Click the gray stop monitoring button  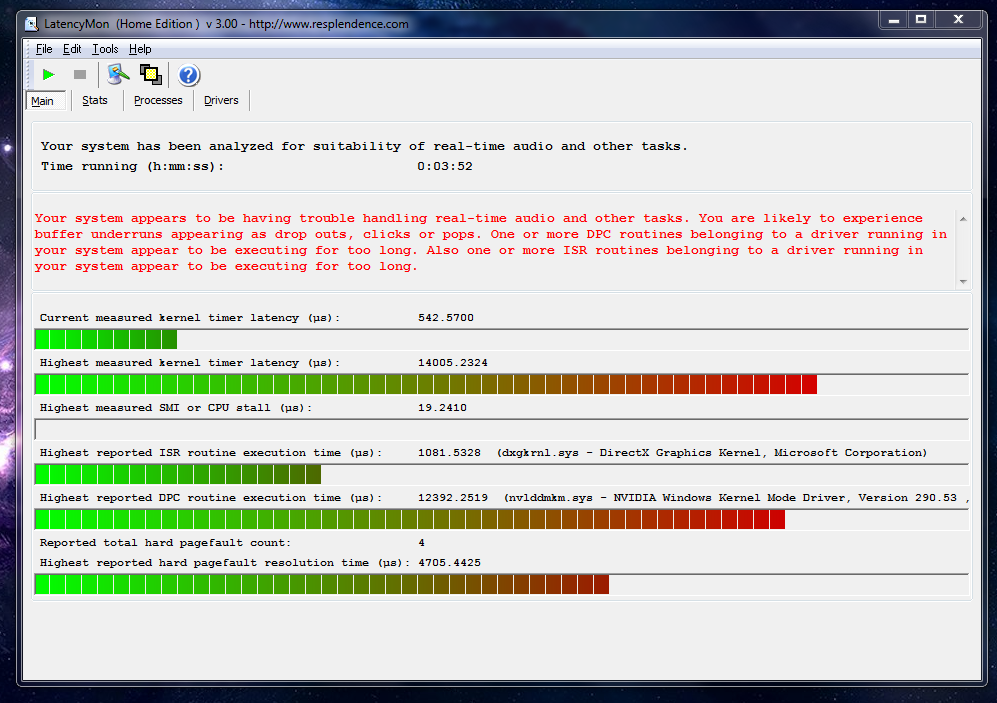point(80,75)
